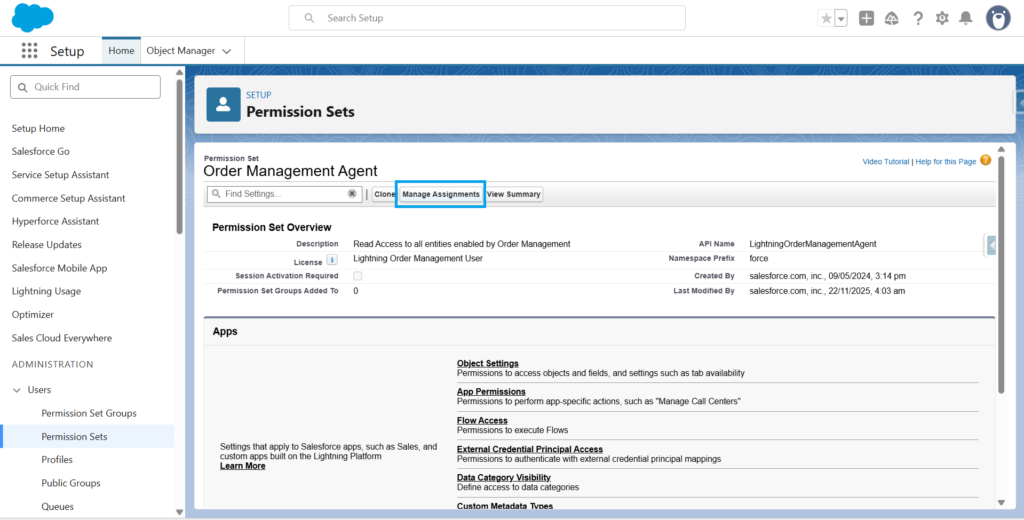
Task: Open the Trailhead guidance icon
Action: tap(891, 18)
